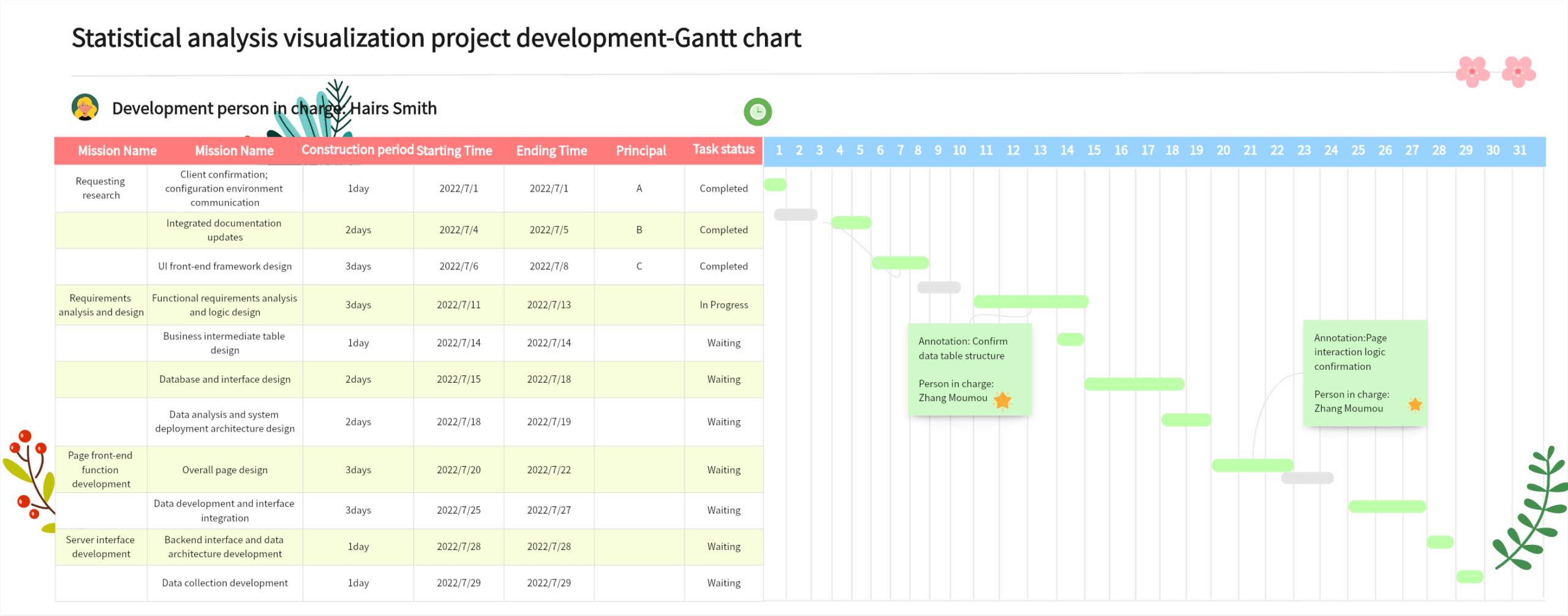Select the 'Ending Time' column header
The width and height of the screenshot is (1568, 616).
tap(550, 151)
